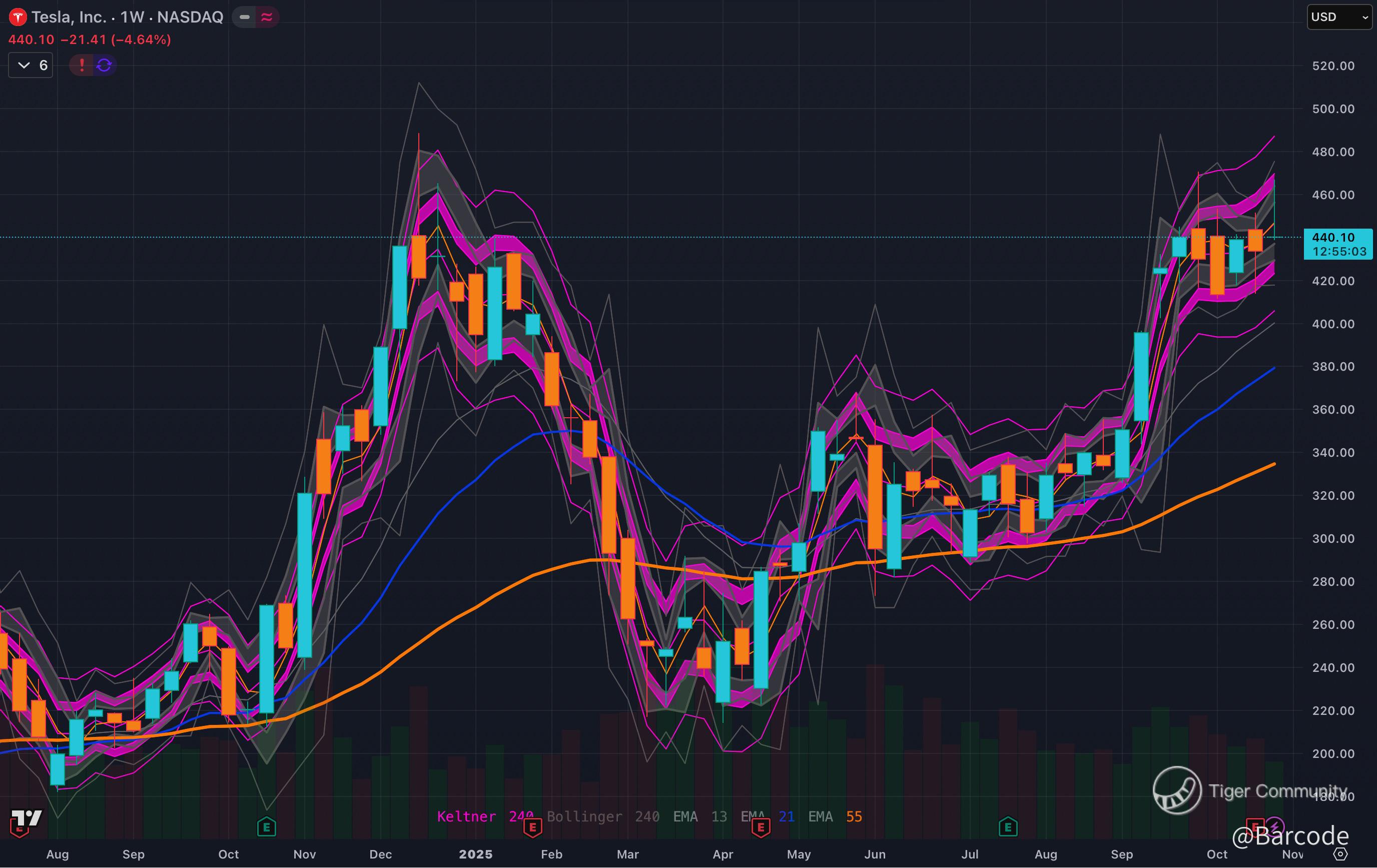
Task: Click the 2025 label on time axis
Action: point(475,854)
